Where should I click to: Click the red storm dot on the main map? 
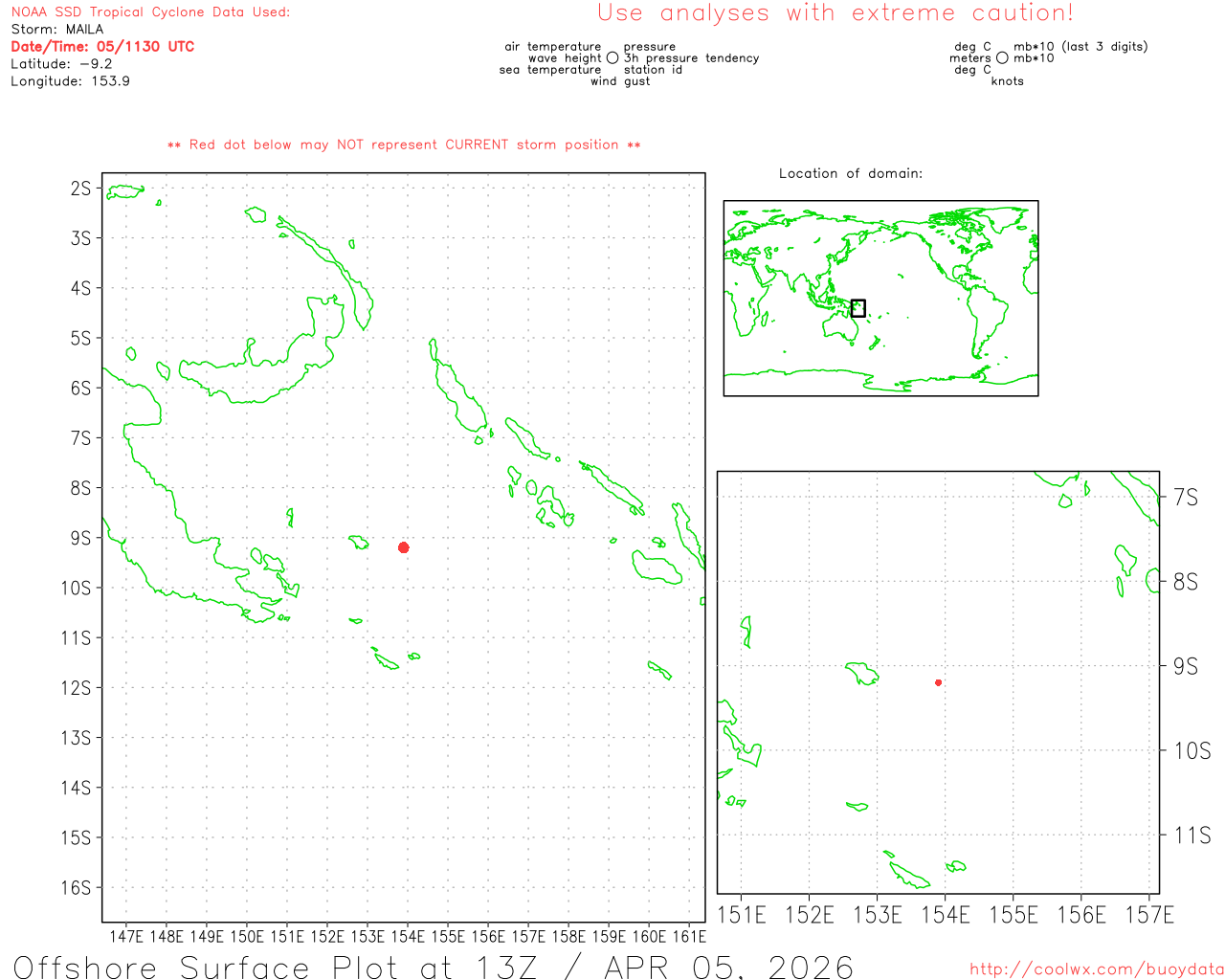point(403,547)
